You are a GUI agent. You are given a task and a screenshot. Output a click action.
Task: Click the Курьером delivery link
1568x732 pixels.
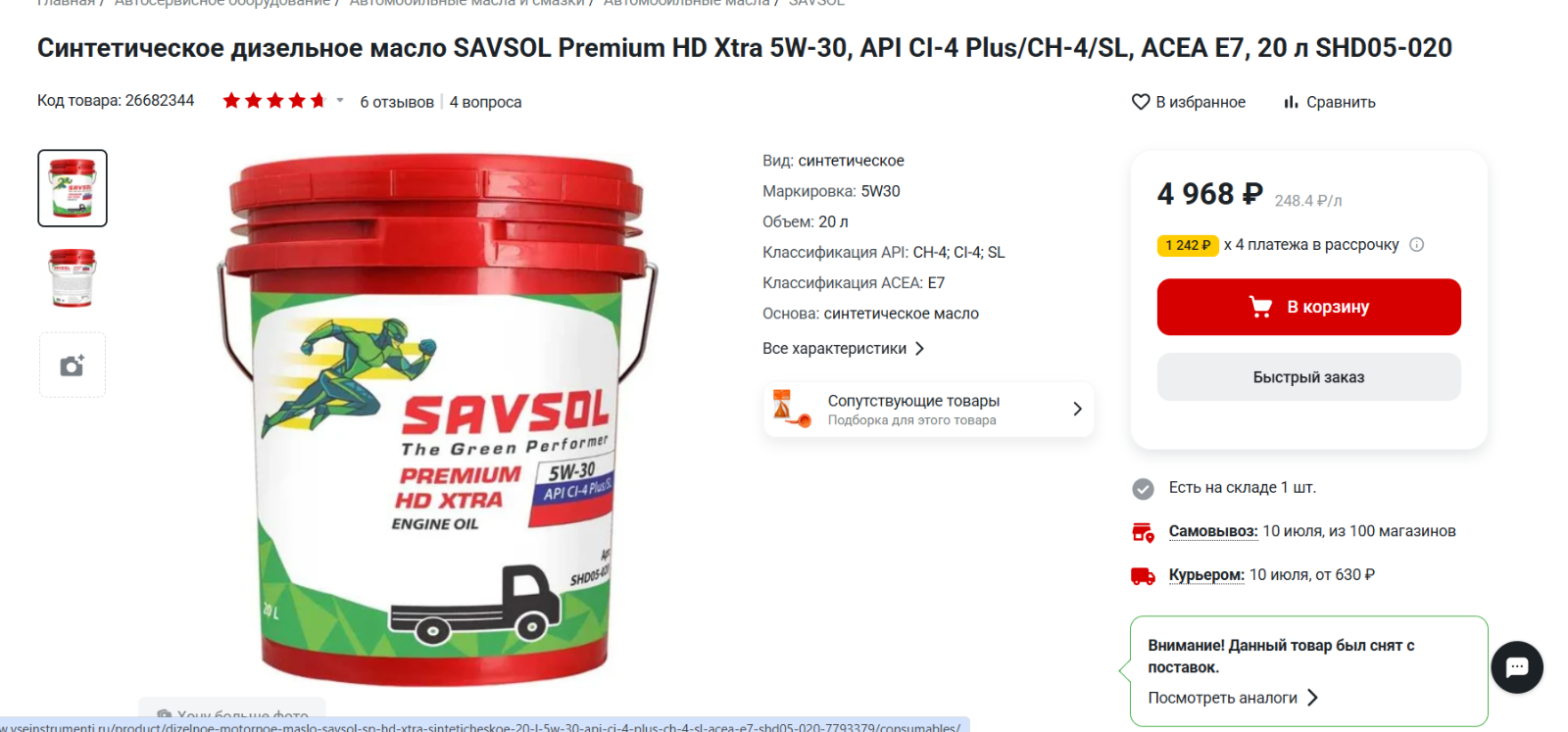(1206, 575)
